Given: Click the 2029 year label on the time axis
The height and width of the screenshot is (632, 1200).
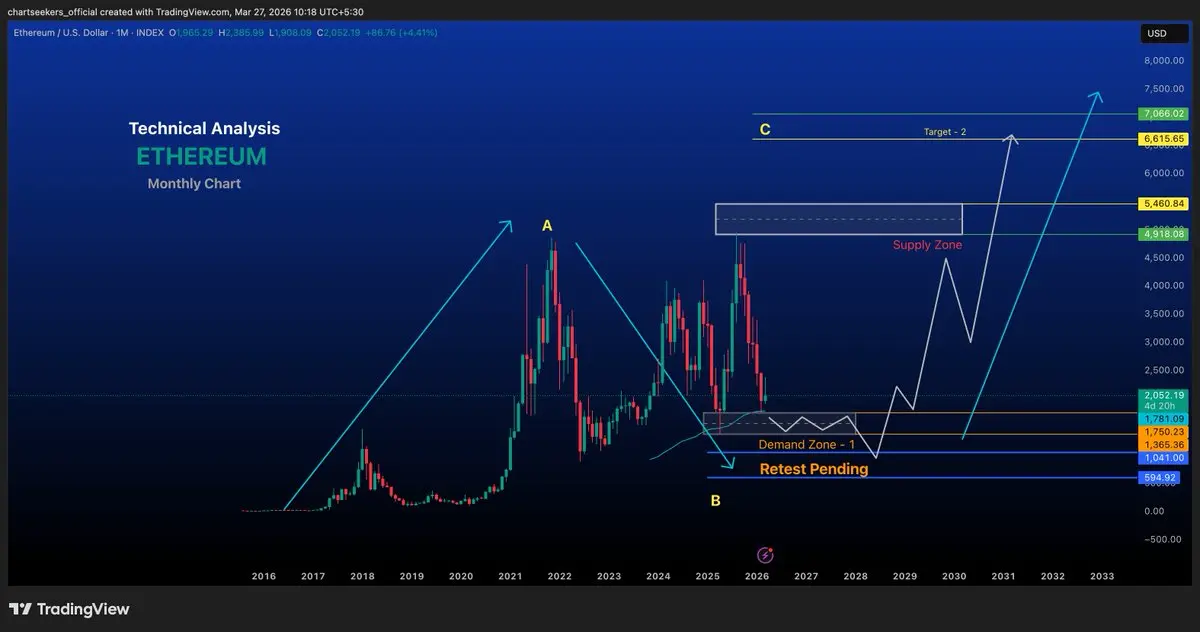Looking at the screenshot, I should tap(904, 576).
